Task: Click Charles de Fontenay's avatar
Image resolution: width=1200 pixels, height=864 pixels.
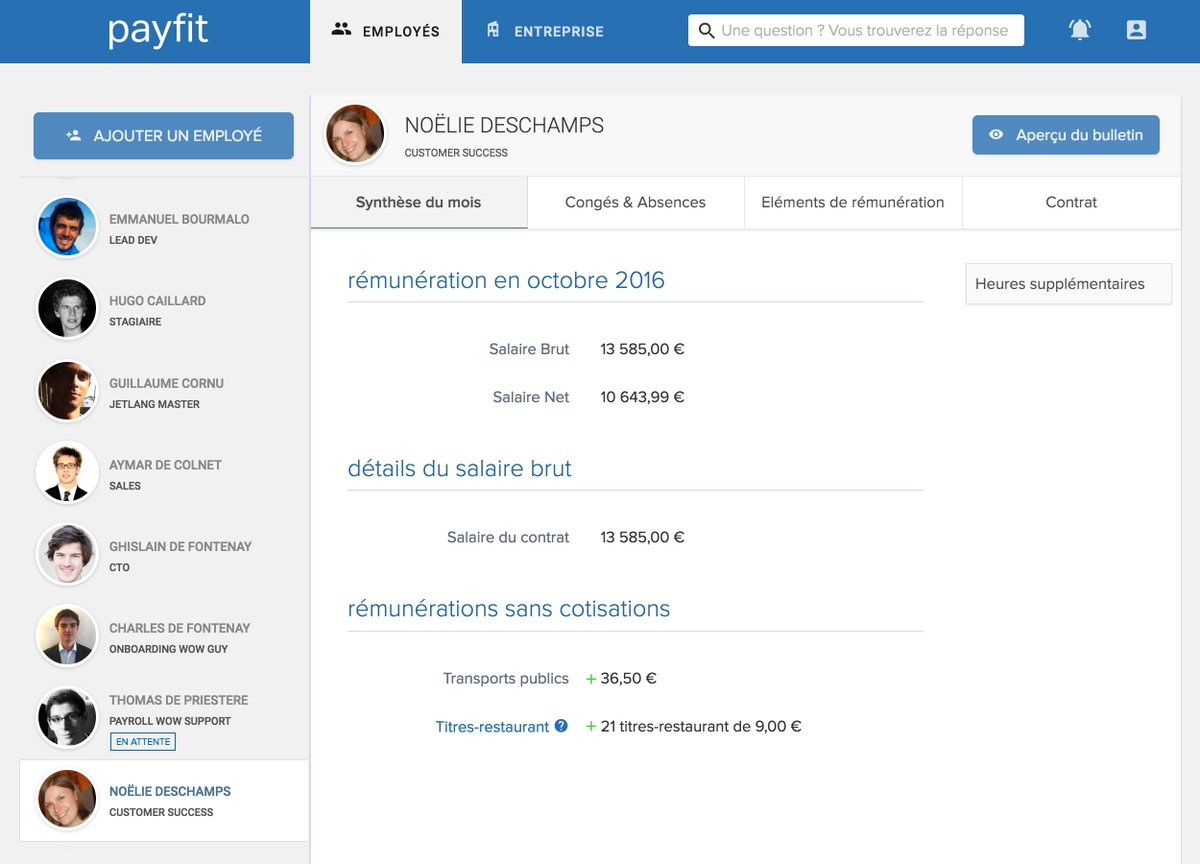Action: click(67, 636)
